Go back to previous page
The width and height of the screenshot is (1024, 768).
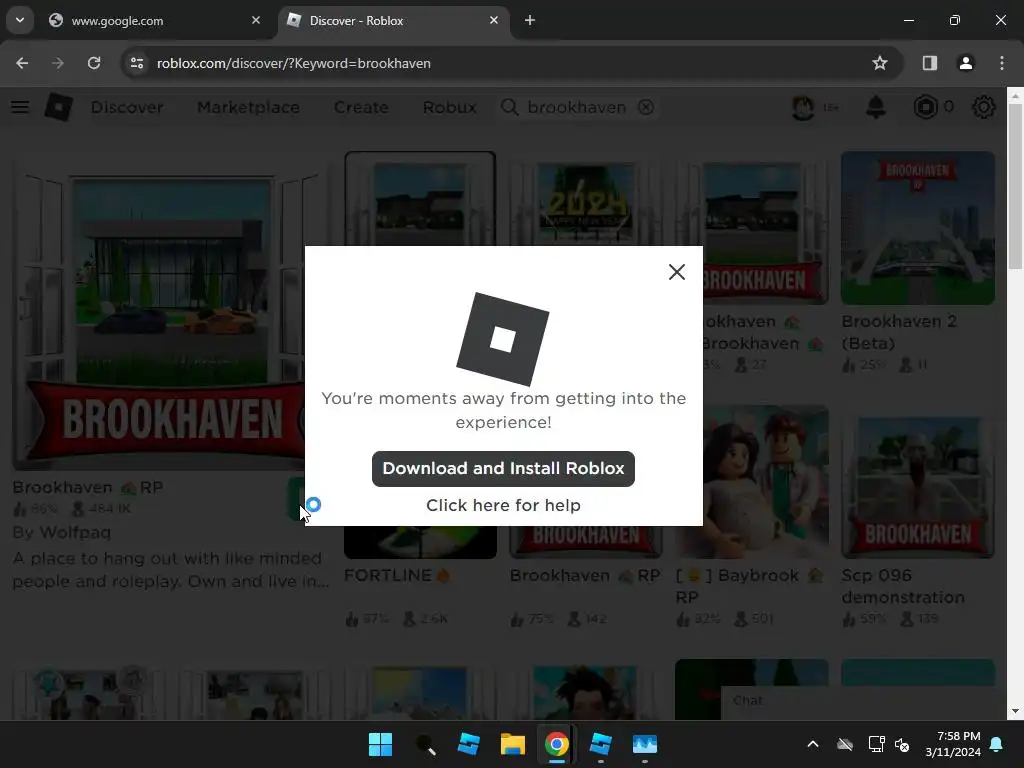22,63
